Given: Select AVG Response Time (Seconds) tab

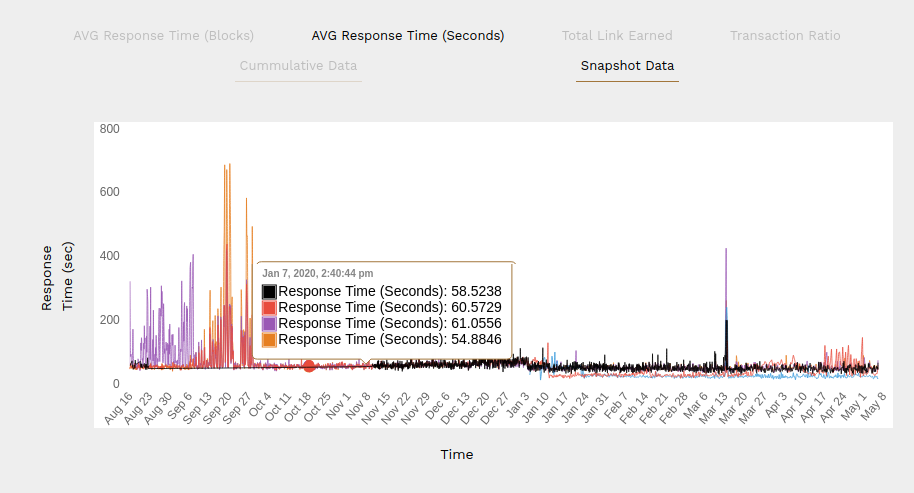Looking at the screenshot, I should coord(408,36).
